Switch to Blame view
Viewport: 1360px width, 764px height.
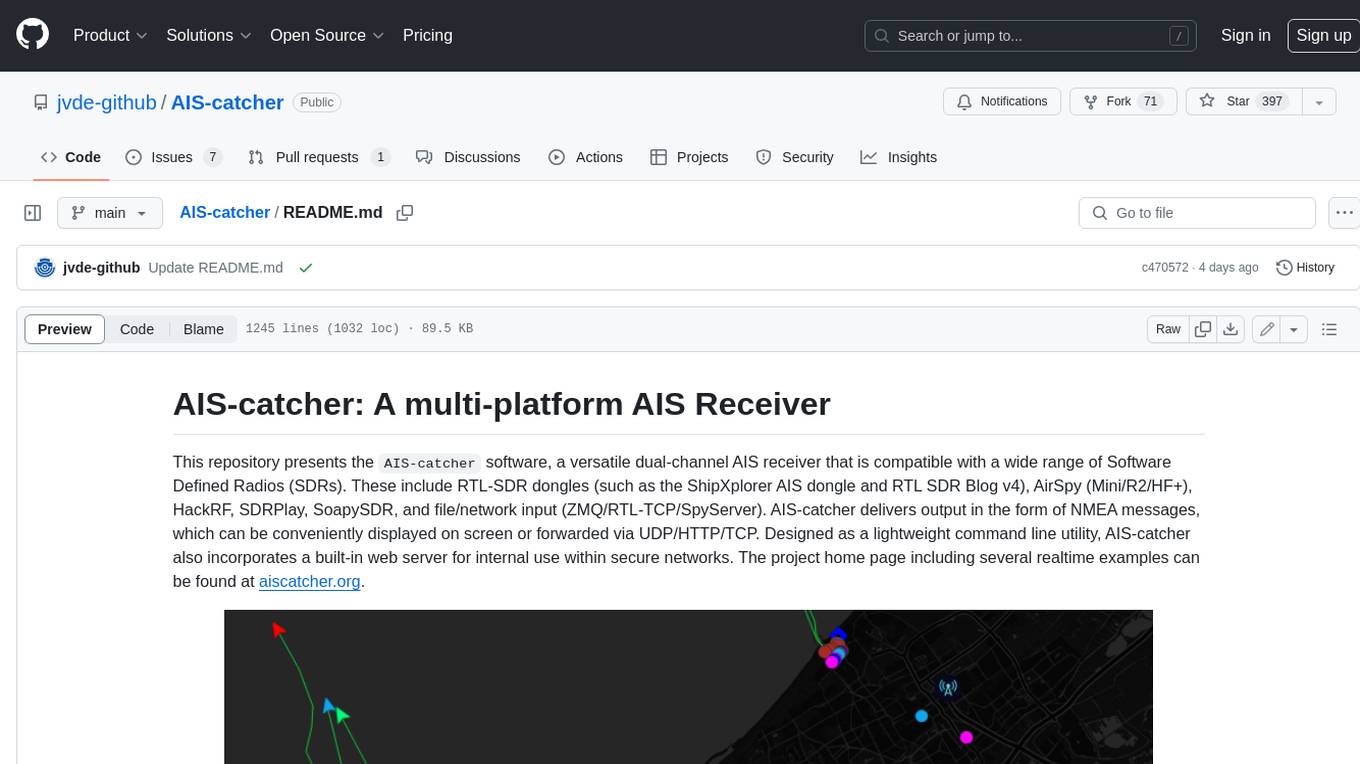coord(203,329)
